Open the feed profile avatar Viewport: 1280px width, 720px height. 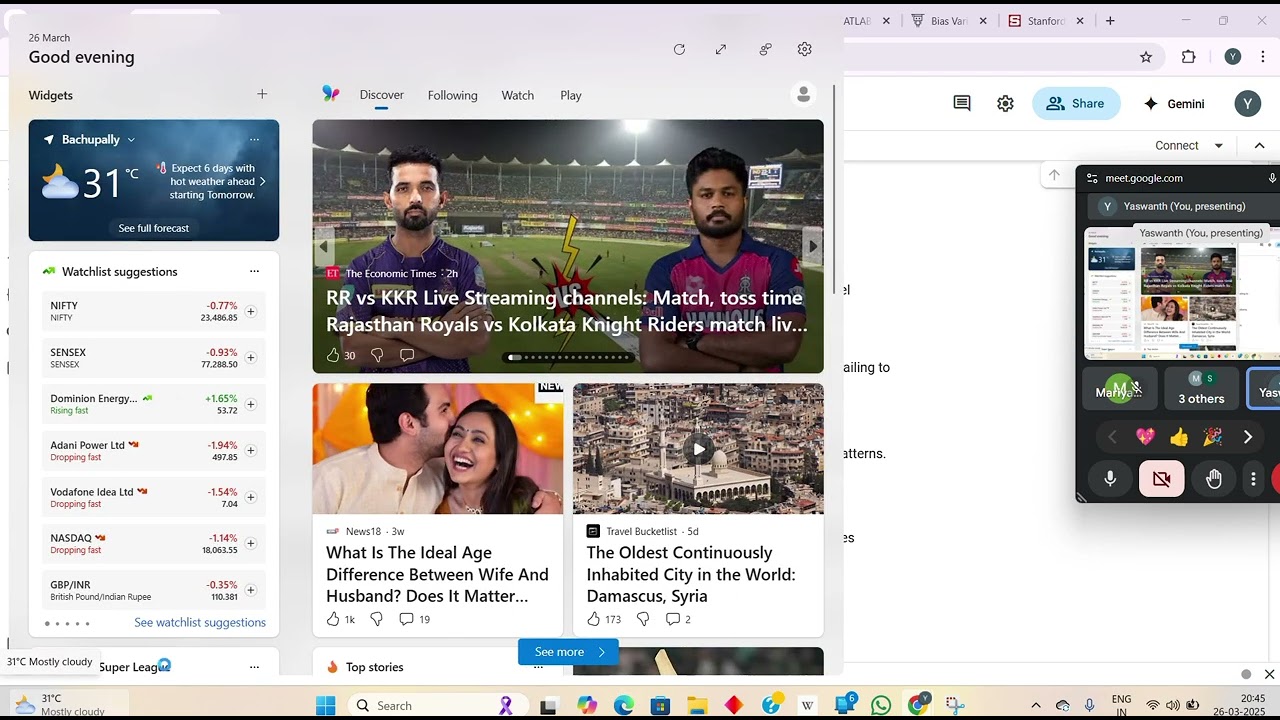pos(803,94)
